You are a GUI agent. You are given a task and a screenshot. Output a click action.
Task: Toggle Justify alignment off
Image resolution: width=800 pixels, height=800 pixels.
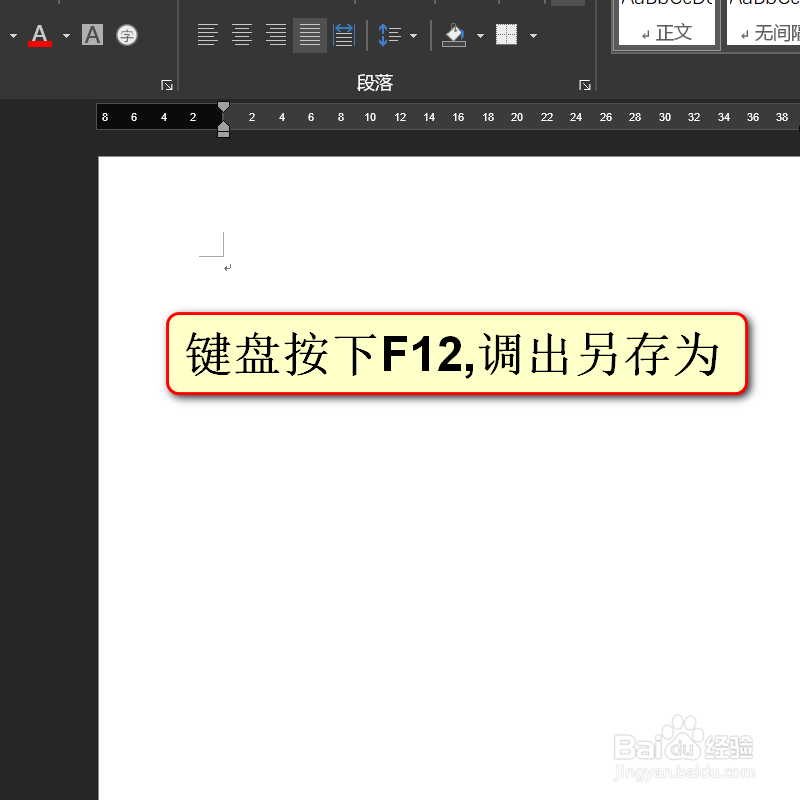(x=309, y=34)
